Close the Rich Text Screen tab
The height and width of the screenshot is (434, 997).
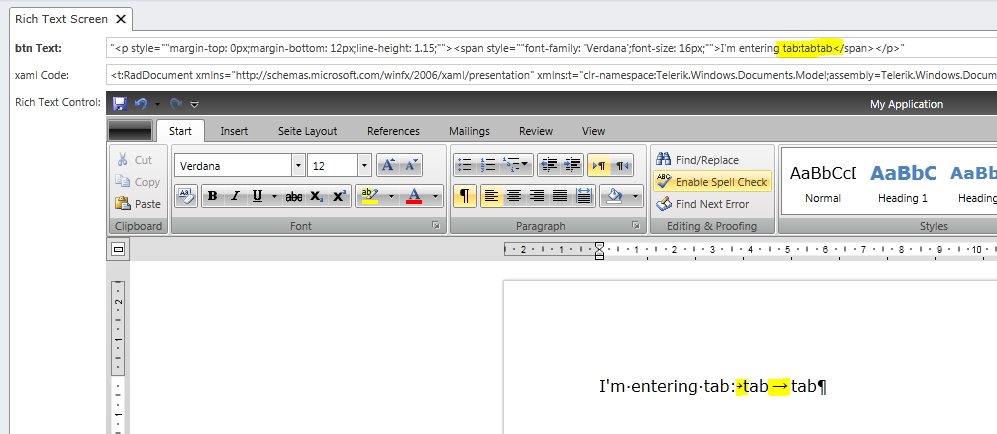pos(121,19)
